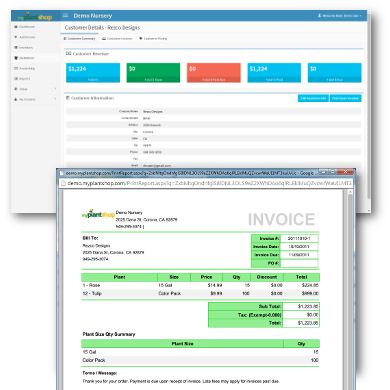Click the myplantshop logo on the invoice
390x390 pixels.
point(98,214)
